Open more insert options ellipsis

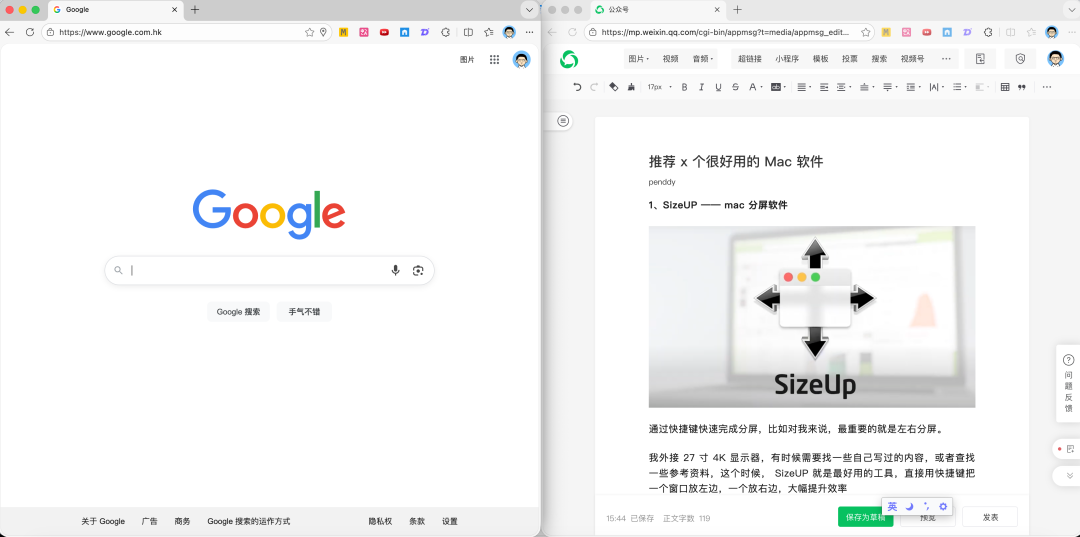click(x=946, y=59)
